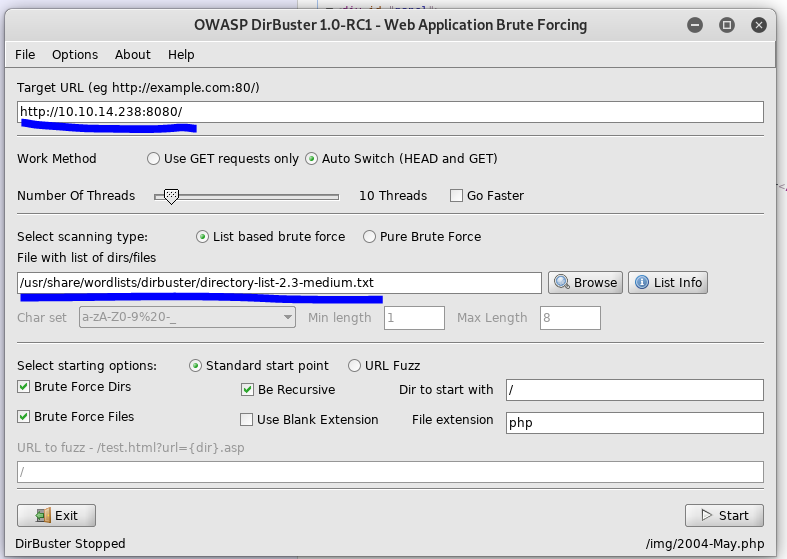Viewport: 787px width, 559px height.
Task: Click the Number Of Threads slider handle
Action: point(171,196)
